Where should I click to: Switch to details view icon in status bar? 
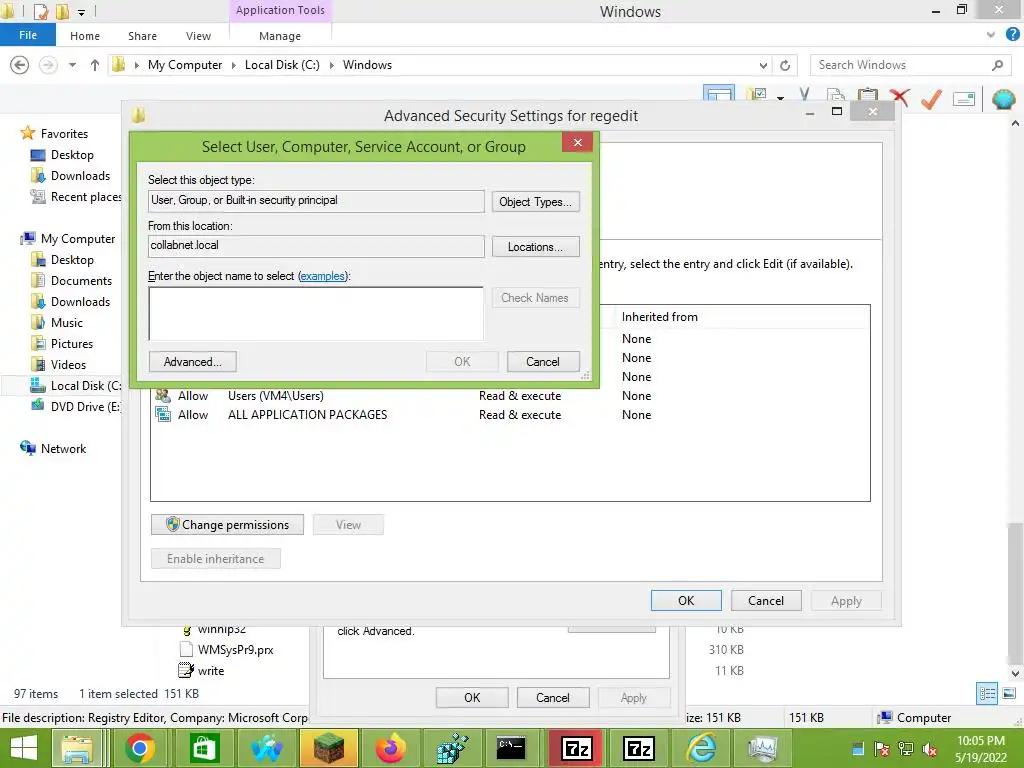point(987,693)
